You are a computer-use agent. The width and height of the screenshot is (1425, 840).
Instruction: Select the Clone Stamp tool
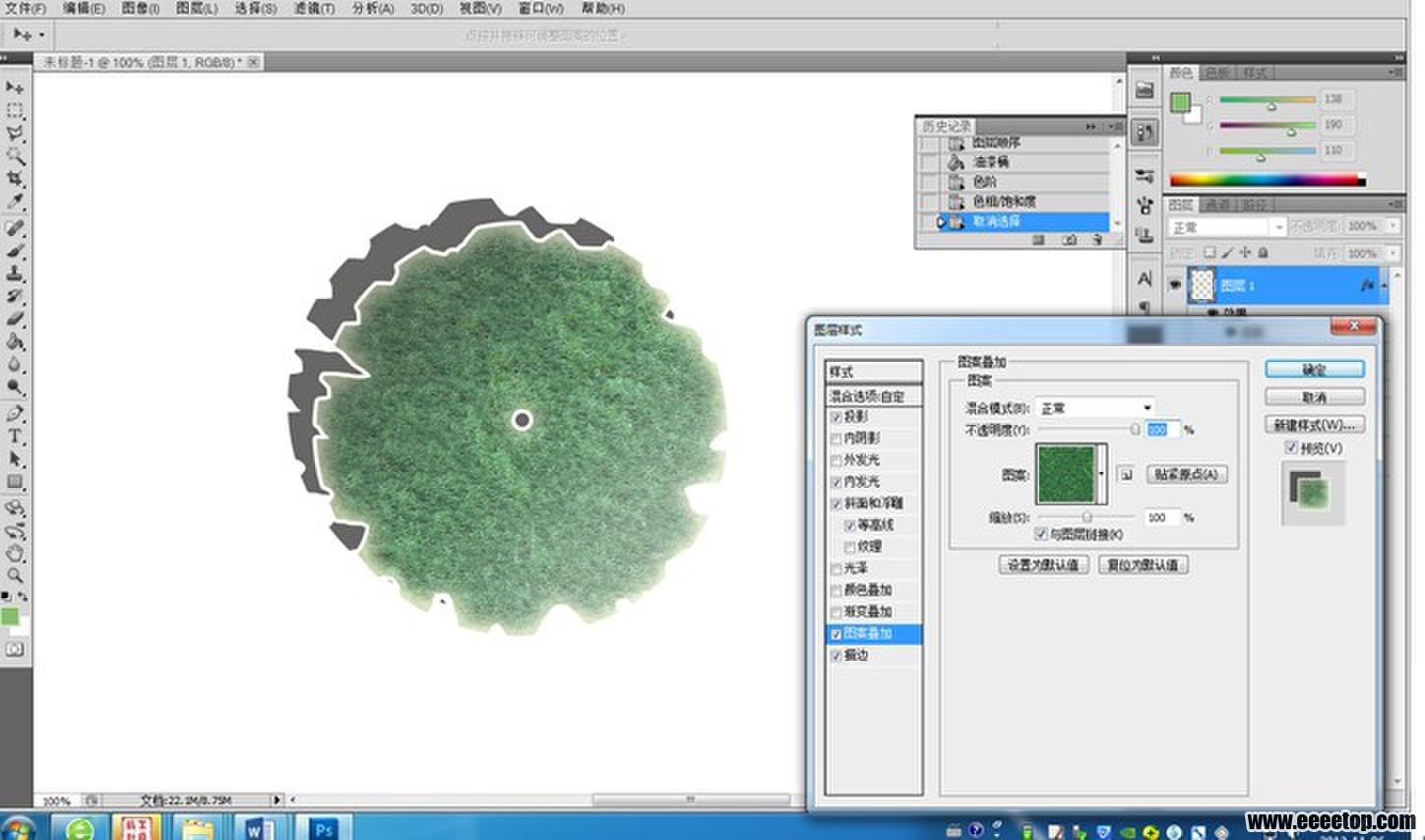pyautogui.click(x=15, y=273)
